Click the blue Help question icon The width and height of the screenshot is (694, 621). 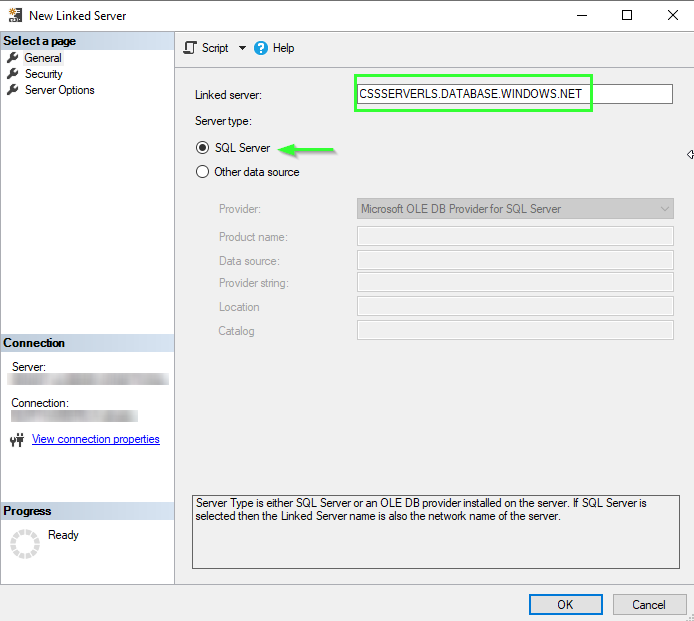coord(261,48)
